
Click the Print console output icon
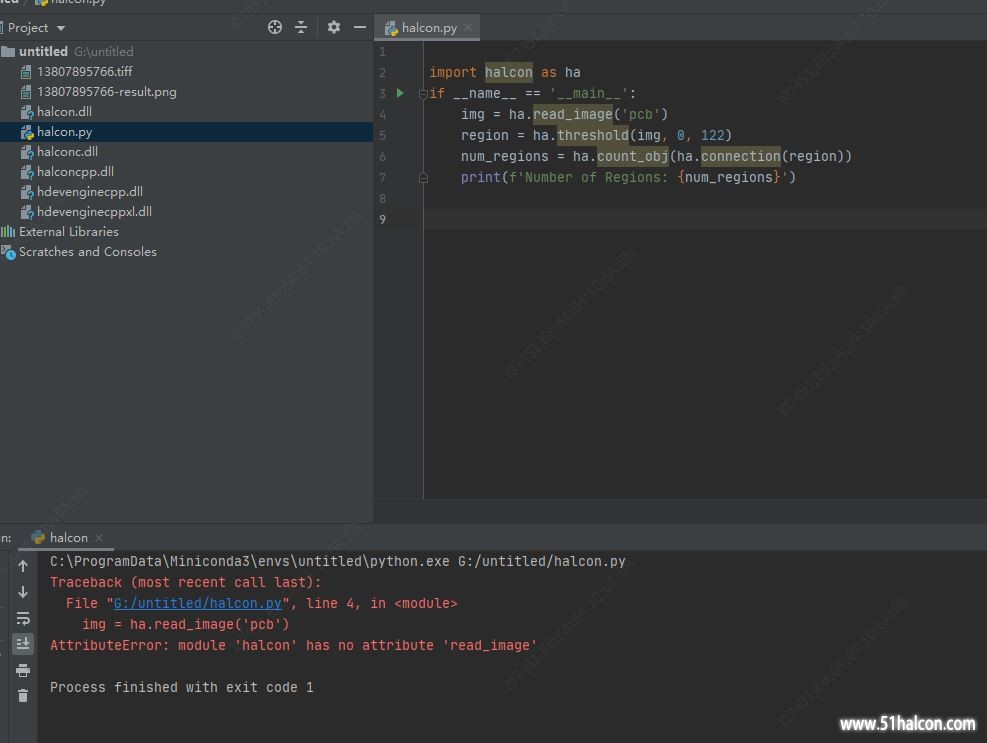coord(23,670)
